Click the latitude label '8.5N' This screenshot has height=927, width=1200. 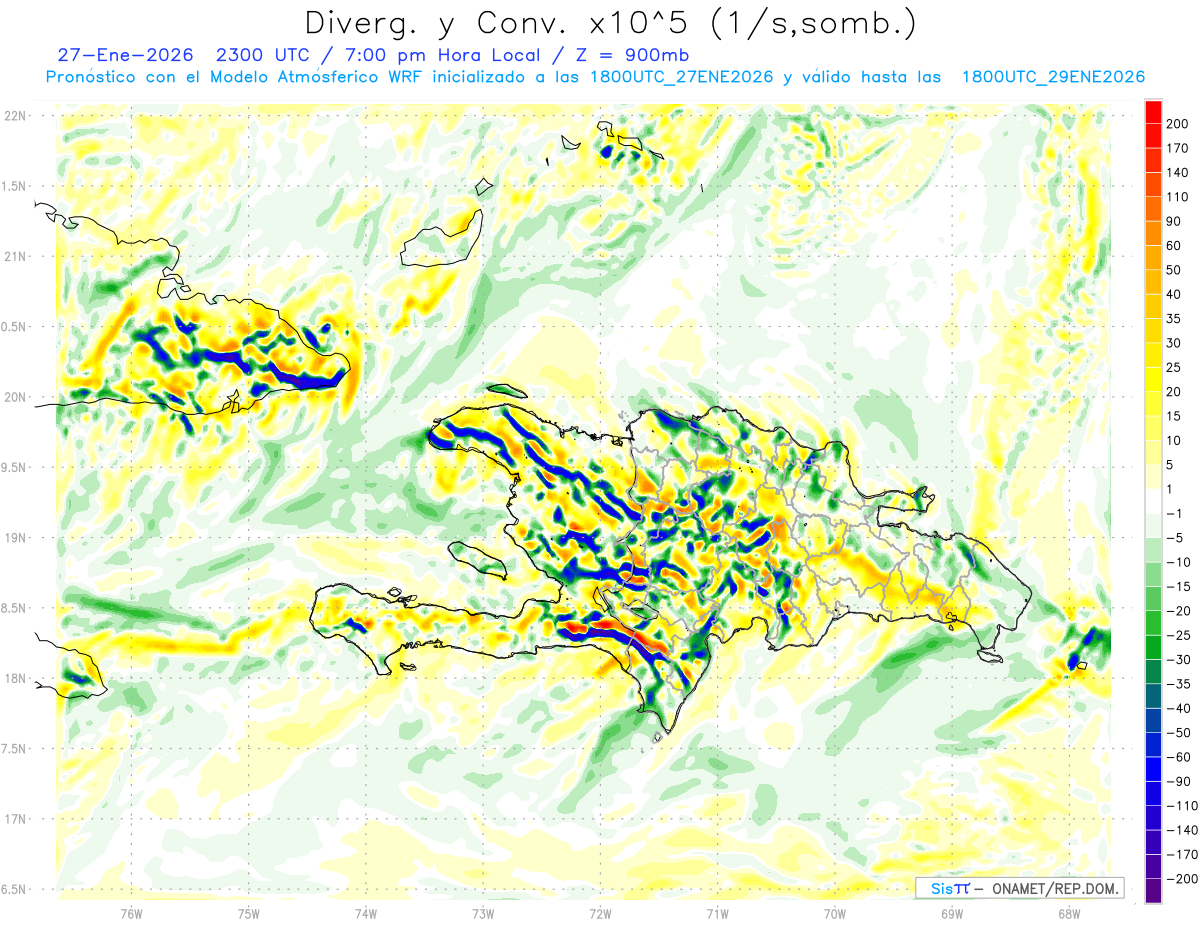pyautogui.click(x=13, y=608)
